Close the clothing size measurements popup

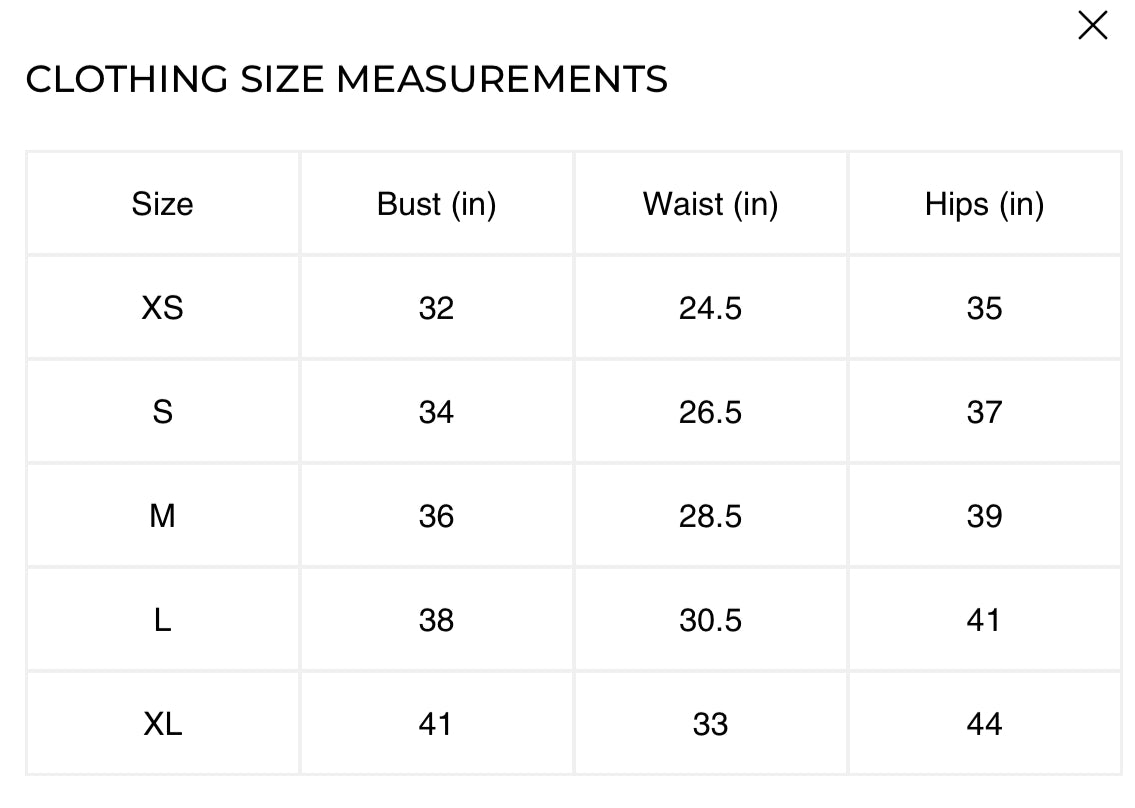(x=1092, y=26)
